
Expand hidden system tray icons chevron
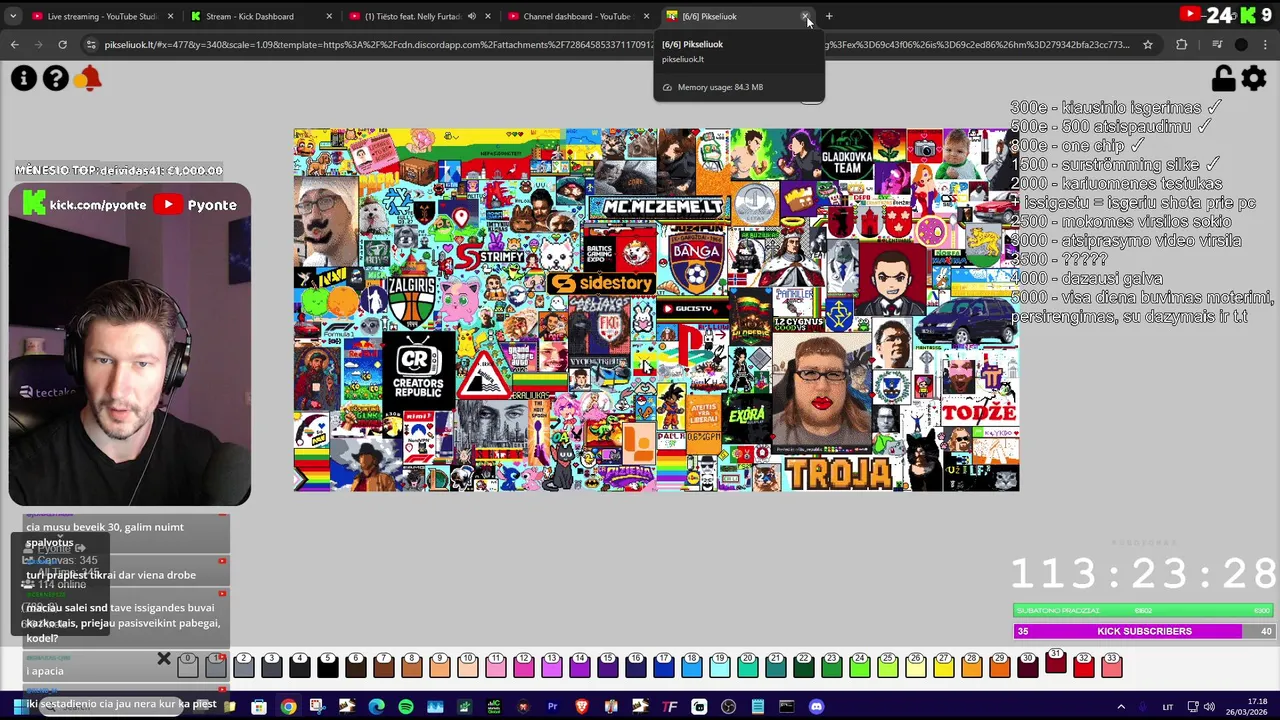coord(1120,707)
